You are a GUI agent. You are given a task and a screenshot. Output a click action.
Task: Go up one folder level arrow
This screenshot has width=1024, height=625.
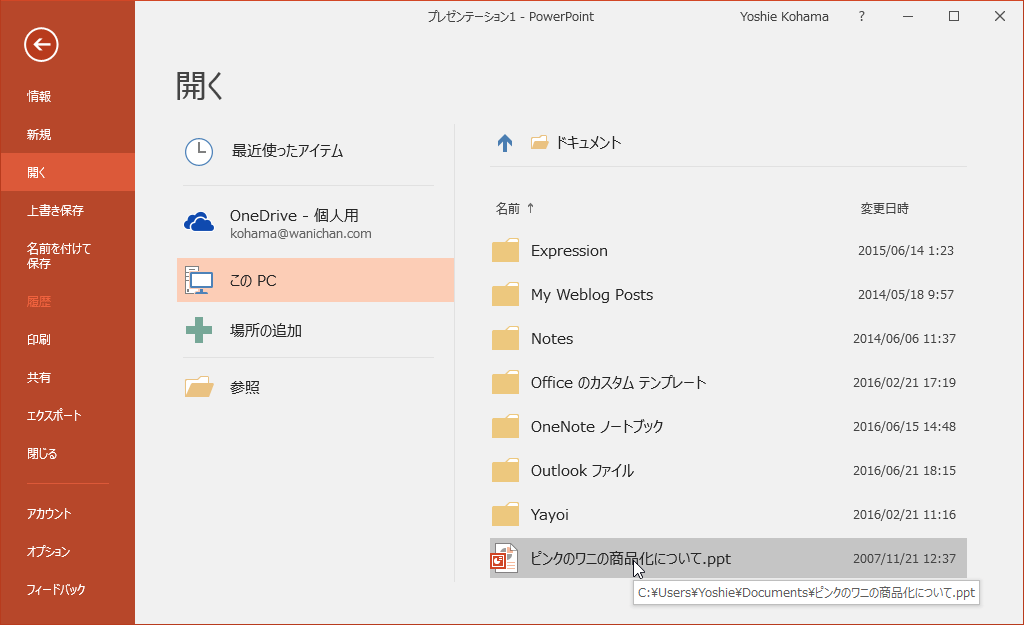coord(505,143)
